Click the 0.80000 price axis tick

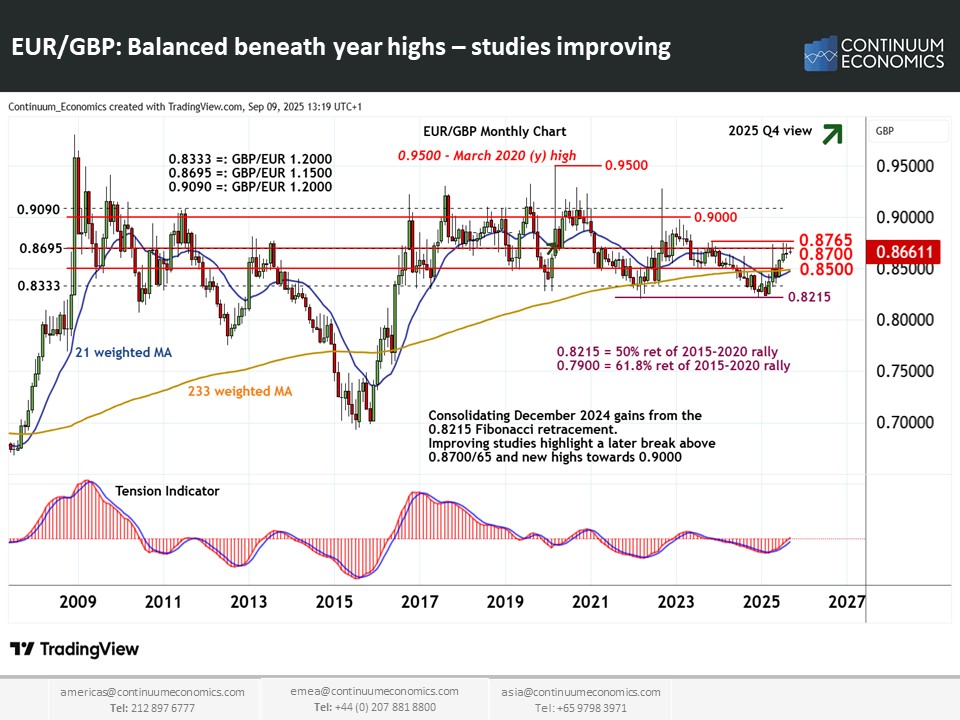pyautogui.click(x=905, y=320)
